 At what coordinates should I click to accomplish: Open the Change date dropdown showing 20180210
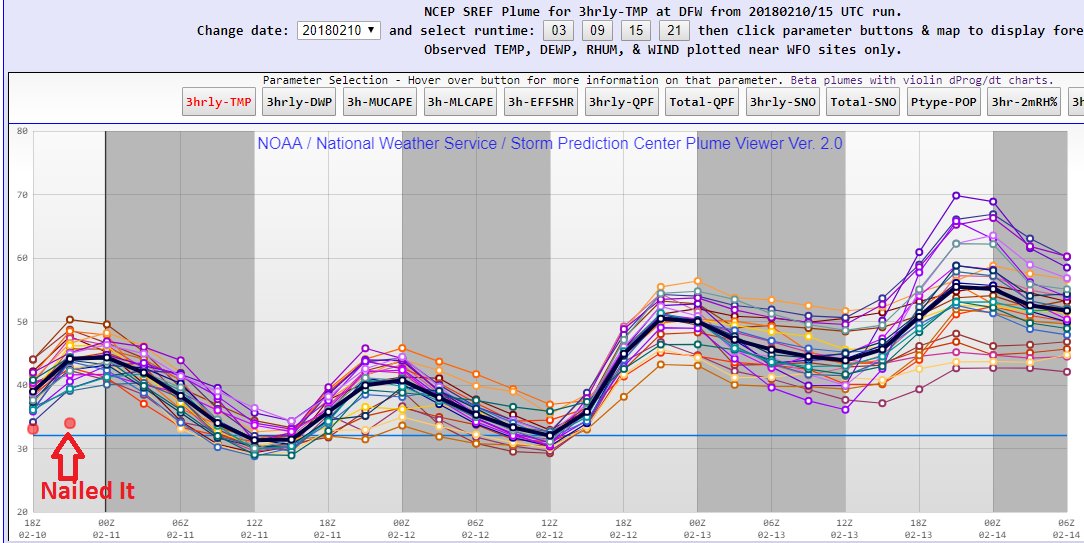click(339, 30)
